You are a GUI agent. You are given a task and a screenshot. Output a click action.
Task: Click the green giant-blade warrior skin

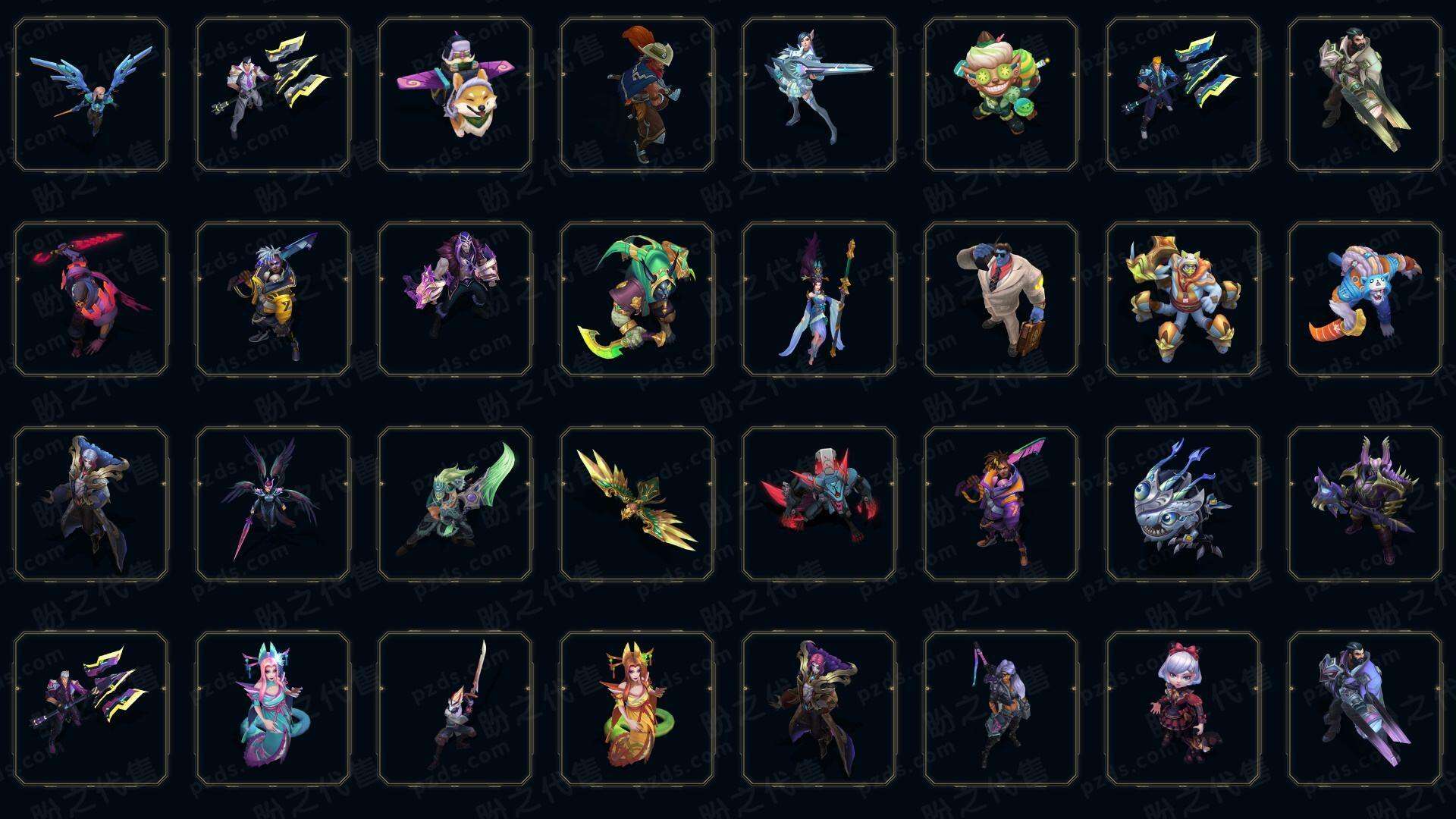(455, 504)
